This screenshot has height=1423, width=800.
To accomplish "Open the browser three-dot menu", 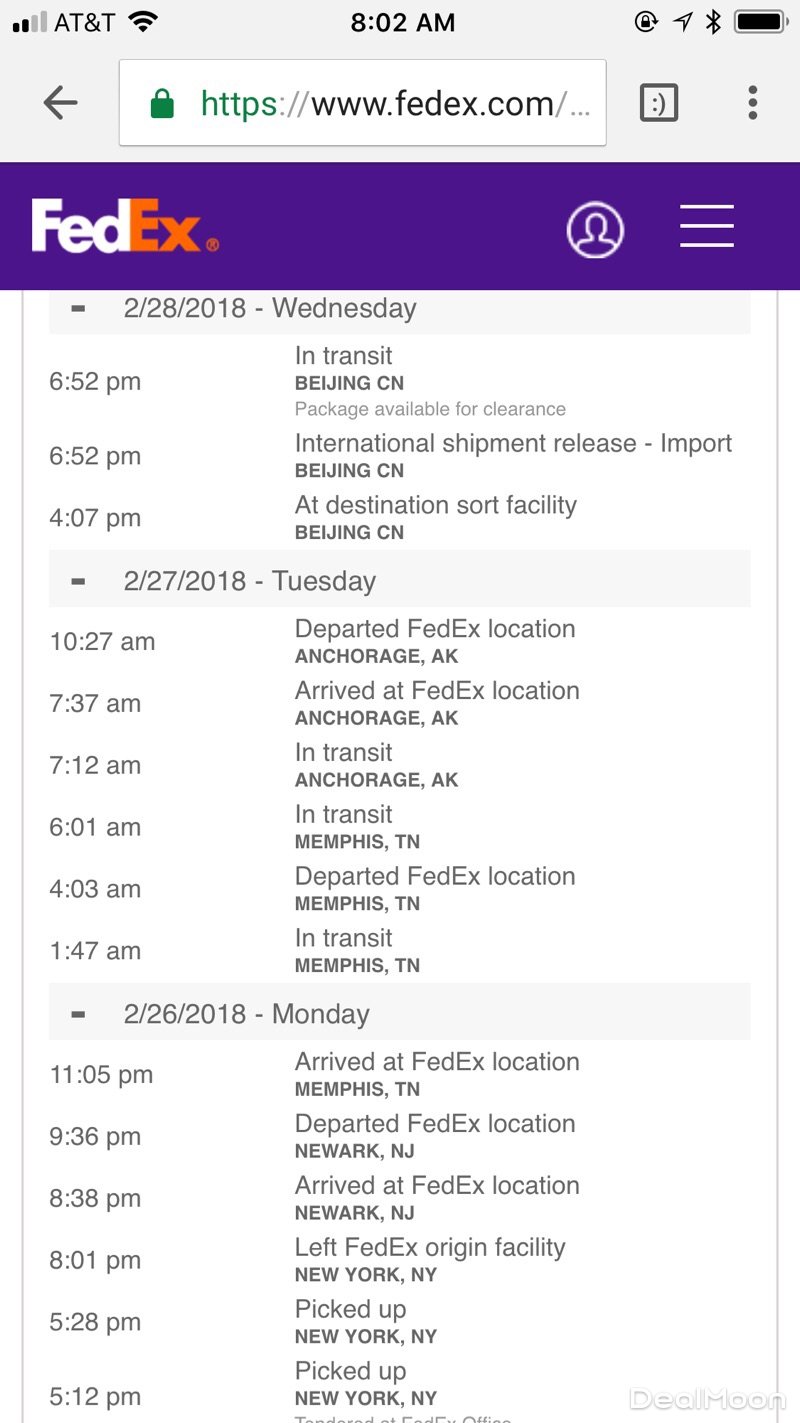I will pyautogui.click(x=752, y=103).
